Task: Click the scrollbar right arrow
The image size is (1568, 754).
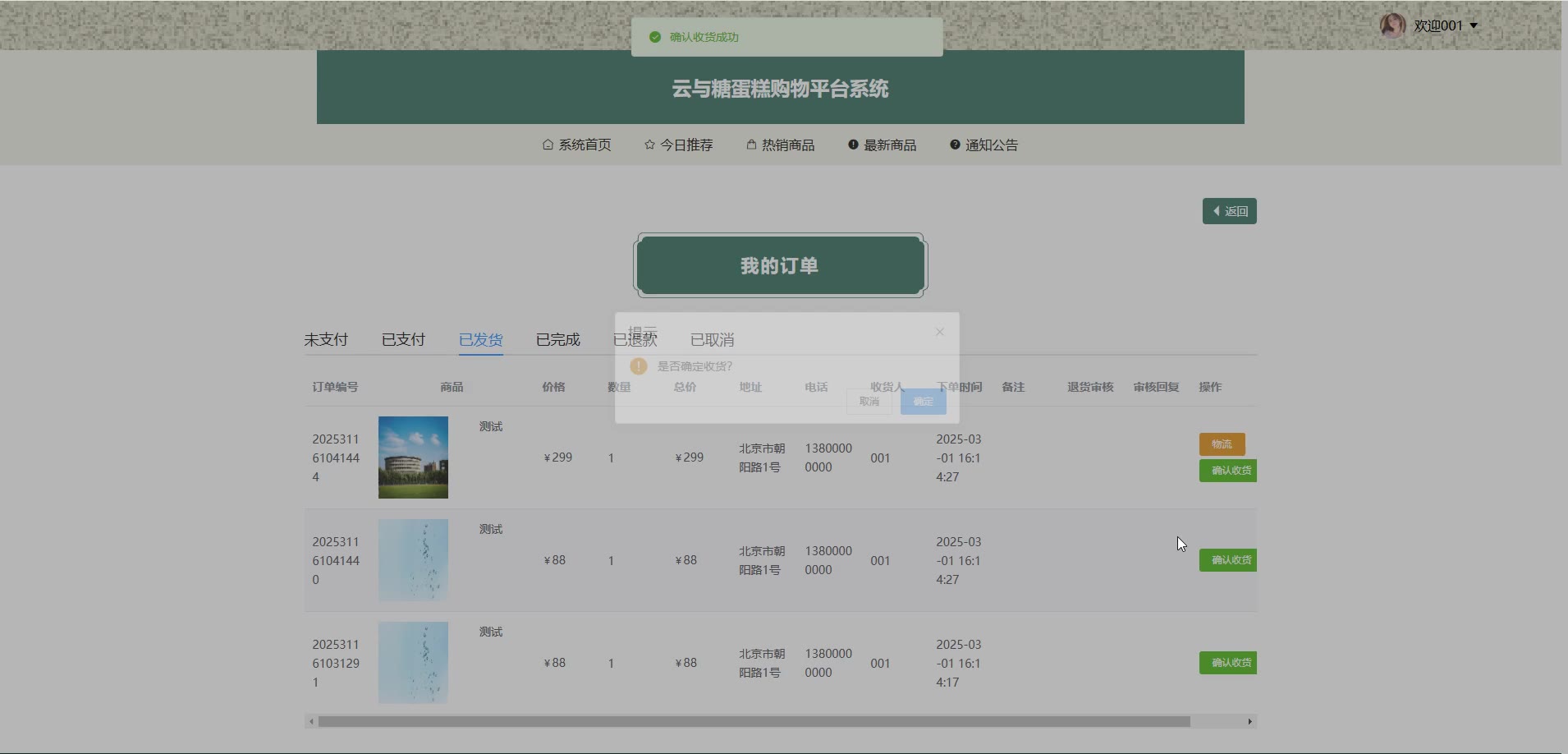Action: pyautogui.click(x=1249, y=721)
